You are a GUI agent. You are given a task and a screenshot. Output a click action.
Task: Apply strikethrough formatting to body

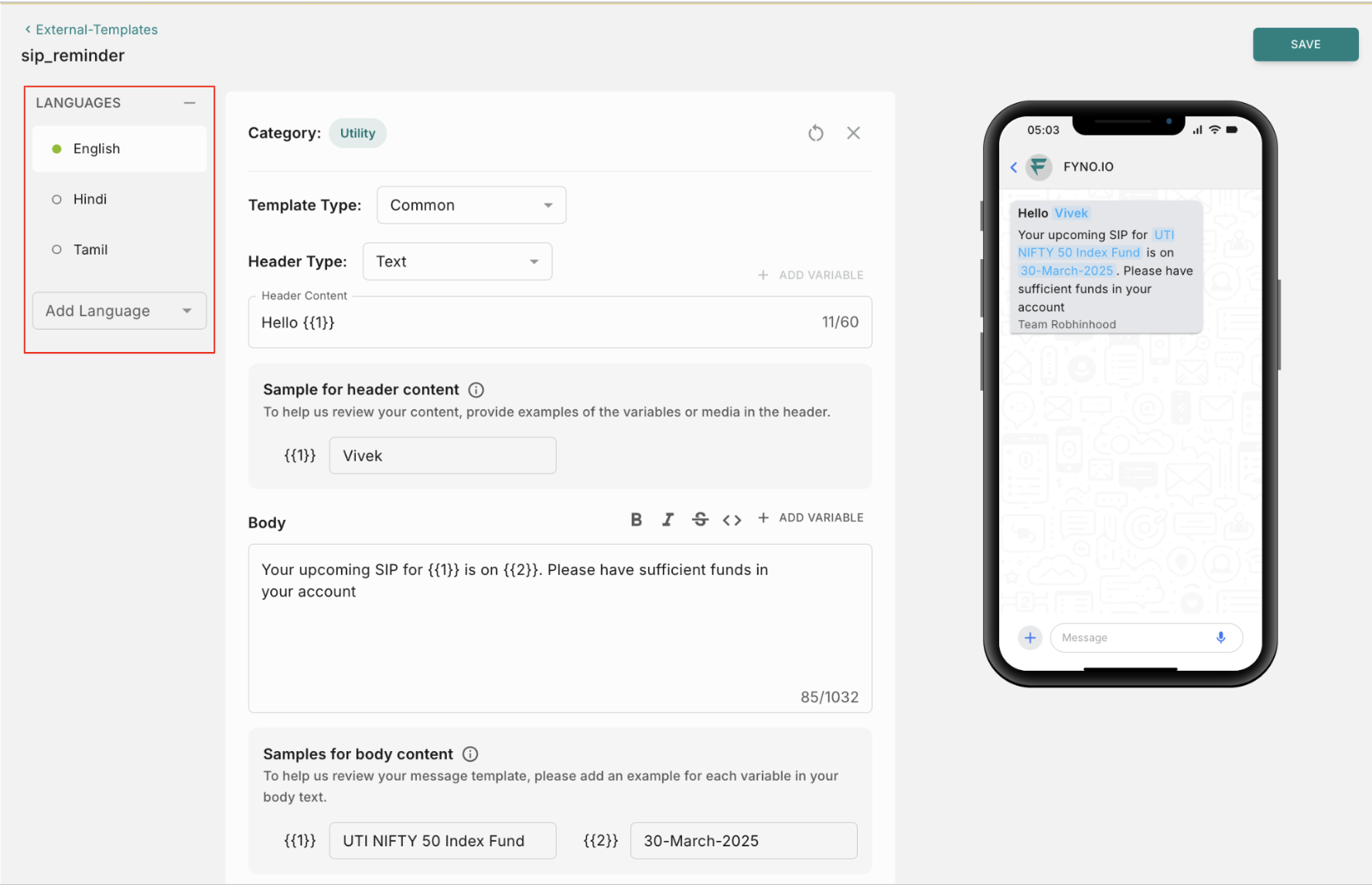coord(700,519)
